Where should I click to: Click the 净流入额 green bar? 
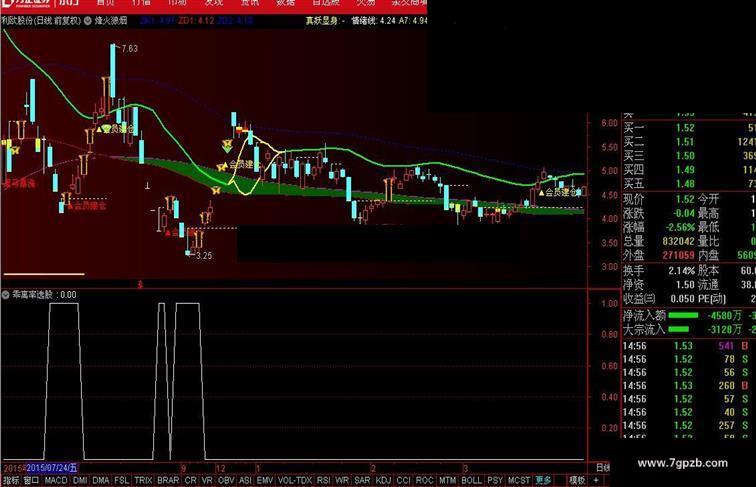click(683, 316)
